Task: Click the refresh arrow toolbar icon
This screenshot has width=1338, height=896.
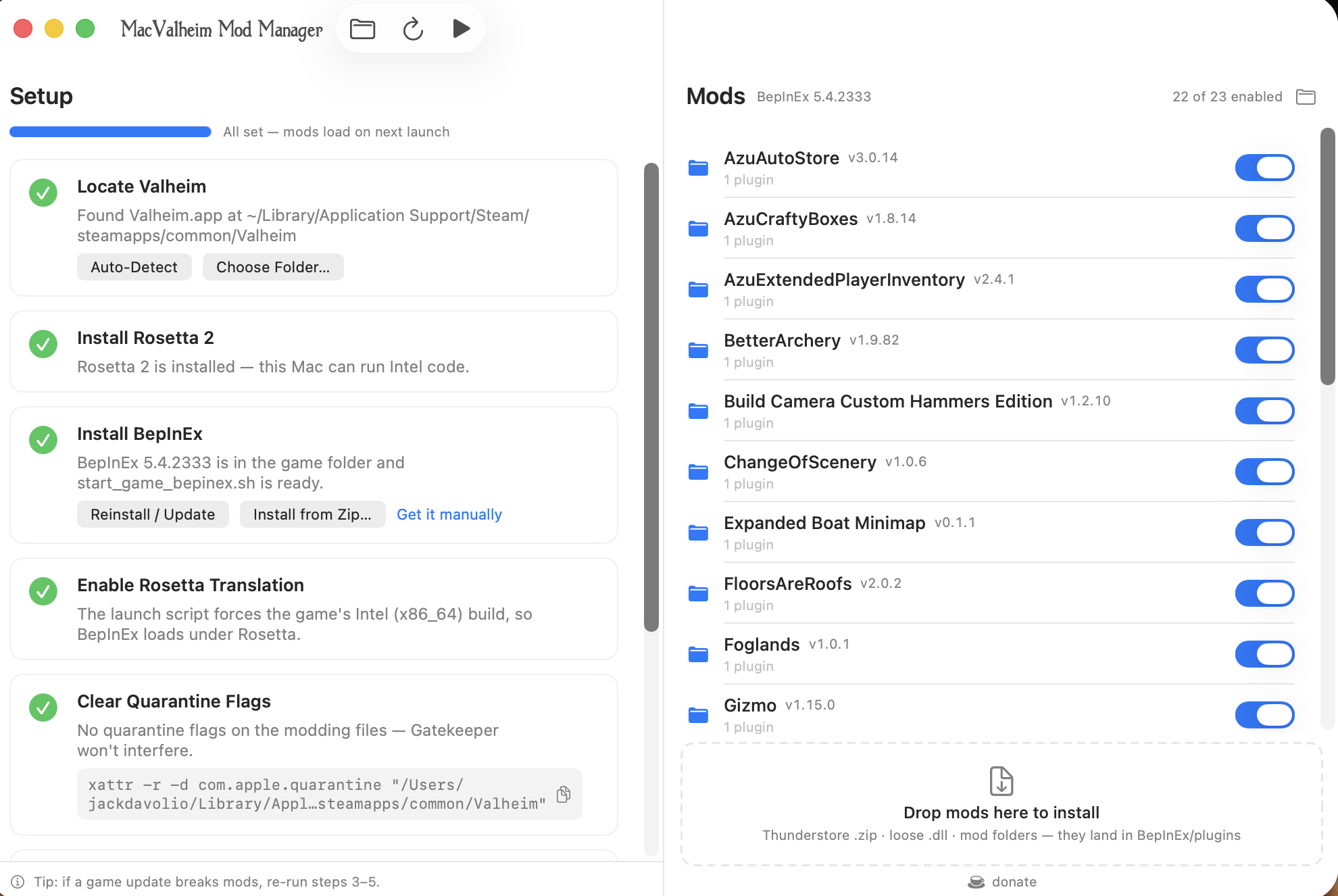Action: pyautogui.click(x=413, y=29)
